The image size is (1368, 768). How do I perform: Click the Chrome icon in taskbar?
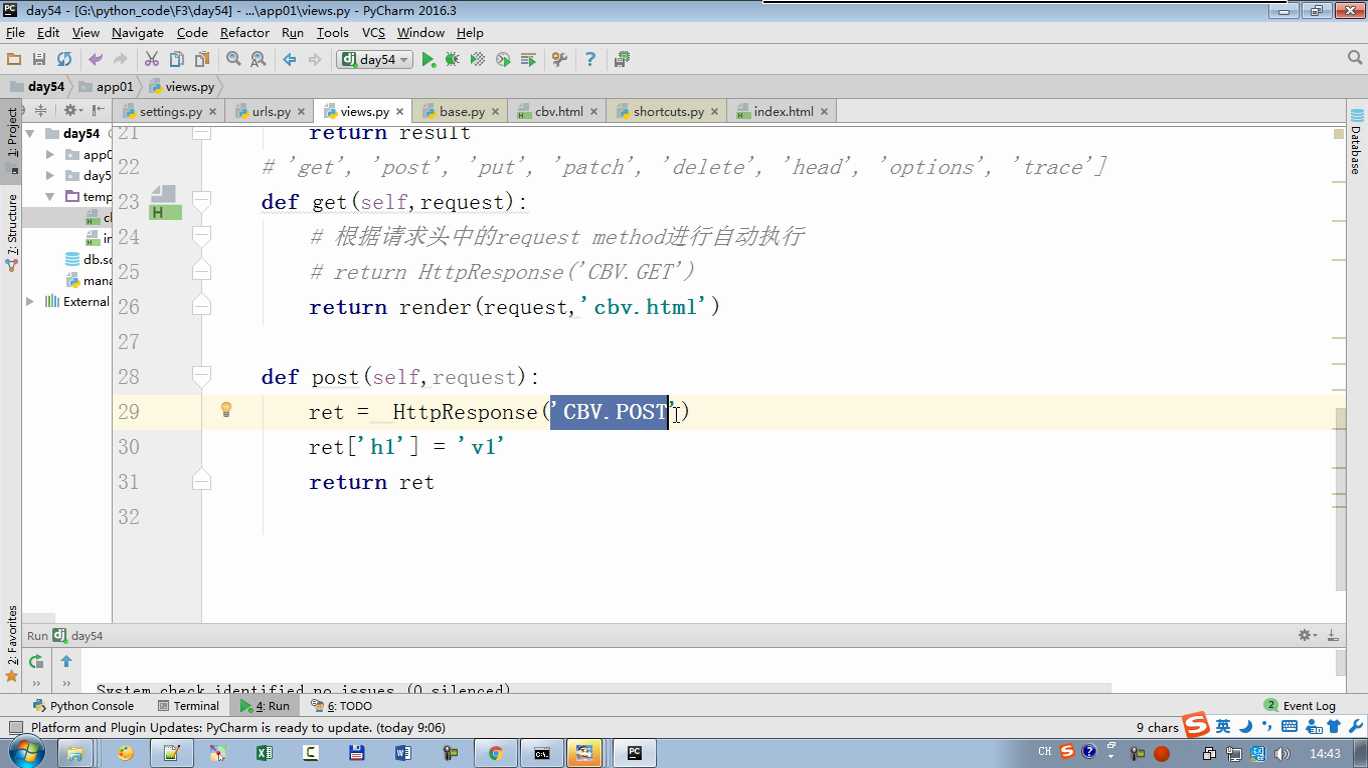click(x=495, y=753)
